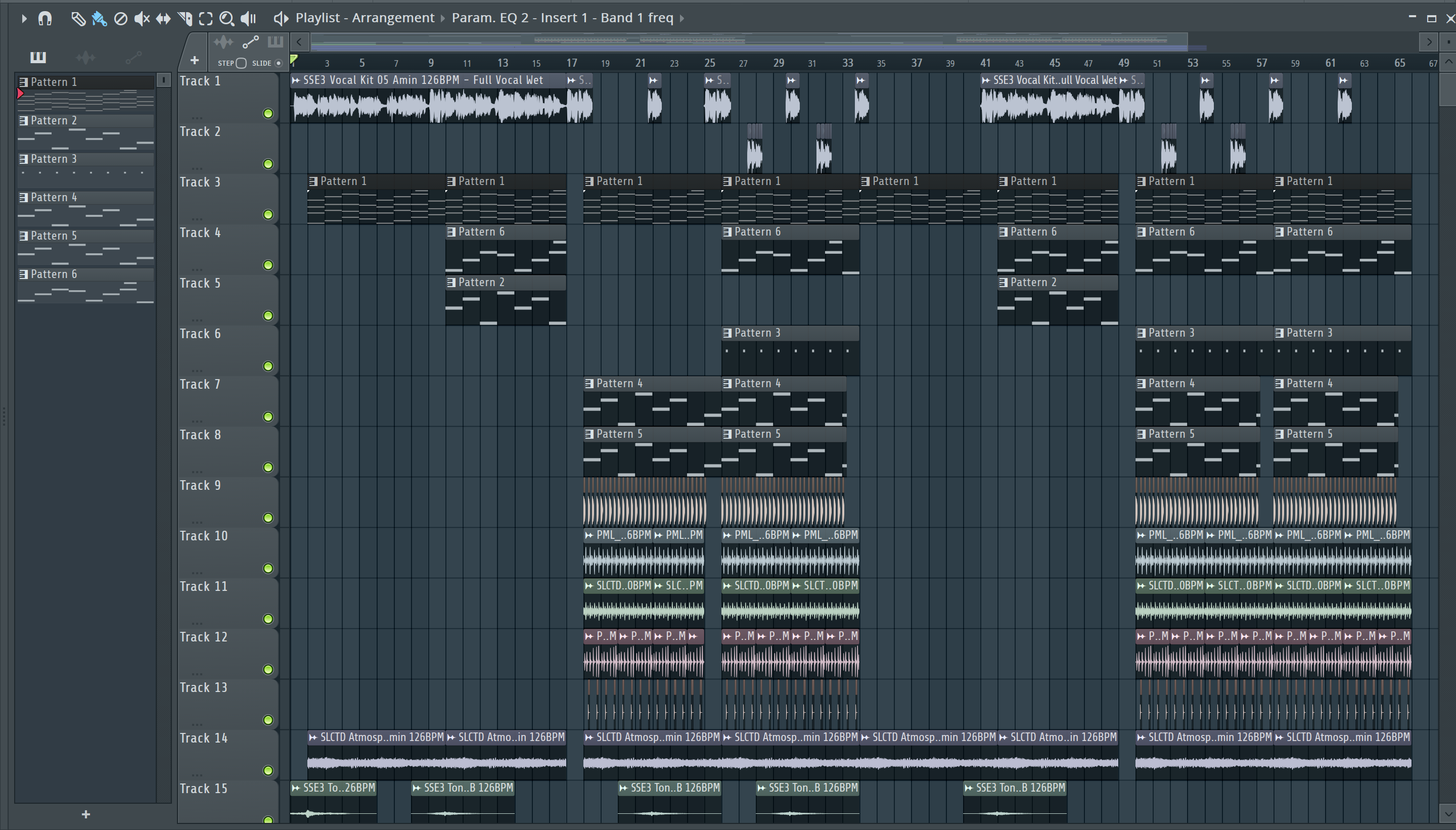Click bar 17 on the timeline ruler
This screenshot has height=830, width=1456.
[571, 63]
